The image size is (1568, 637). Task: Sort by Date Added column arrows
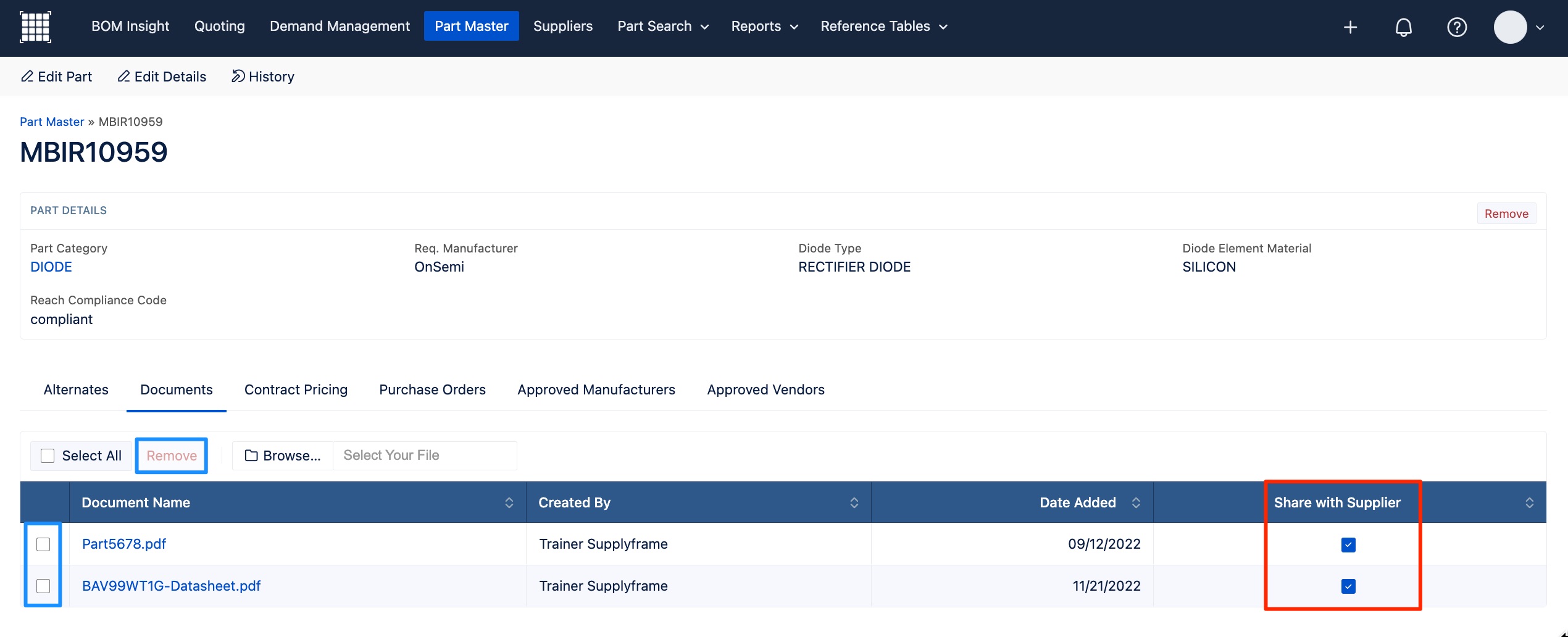1135,502
